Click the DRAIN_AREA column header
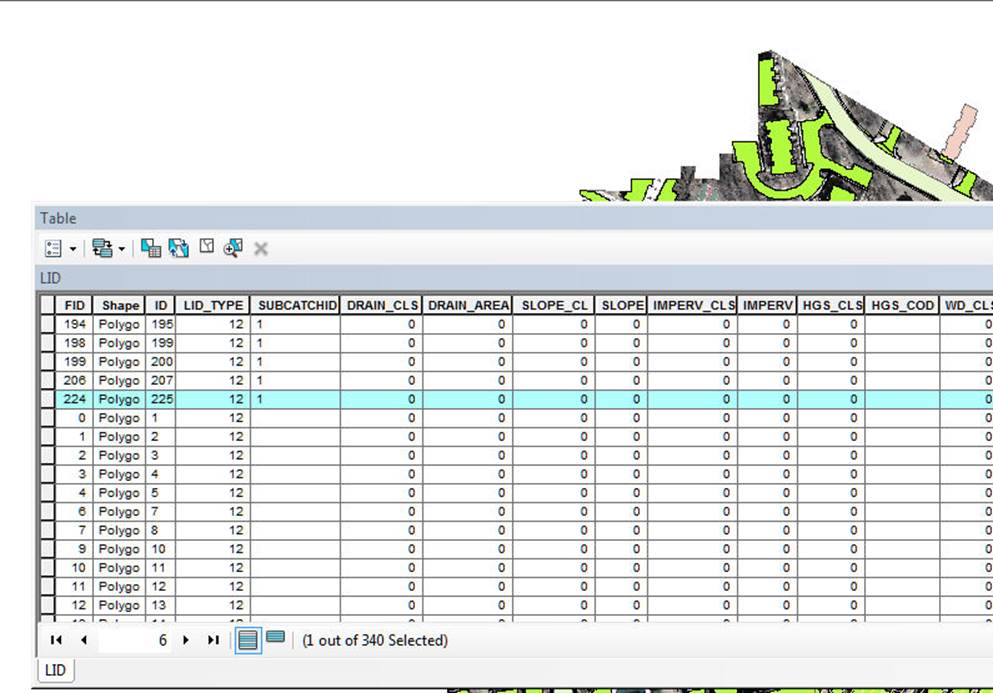This screenshot has height=693, width=993. (x=468, y=305)
